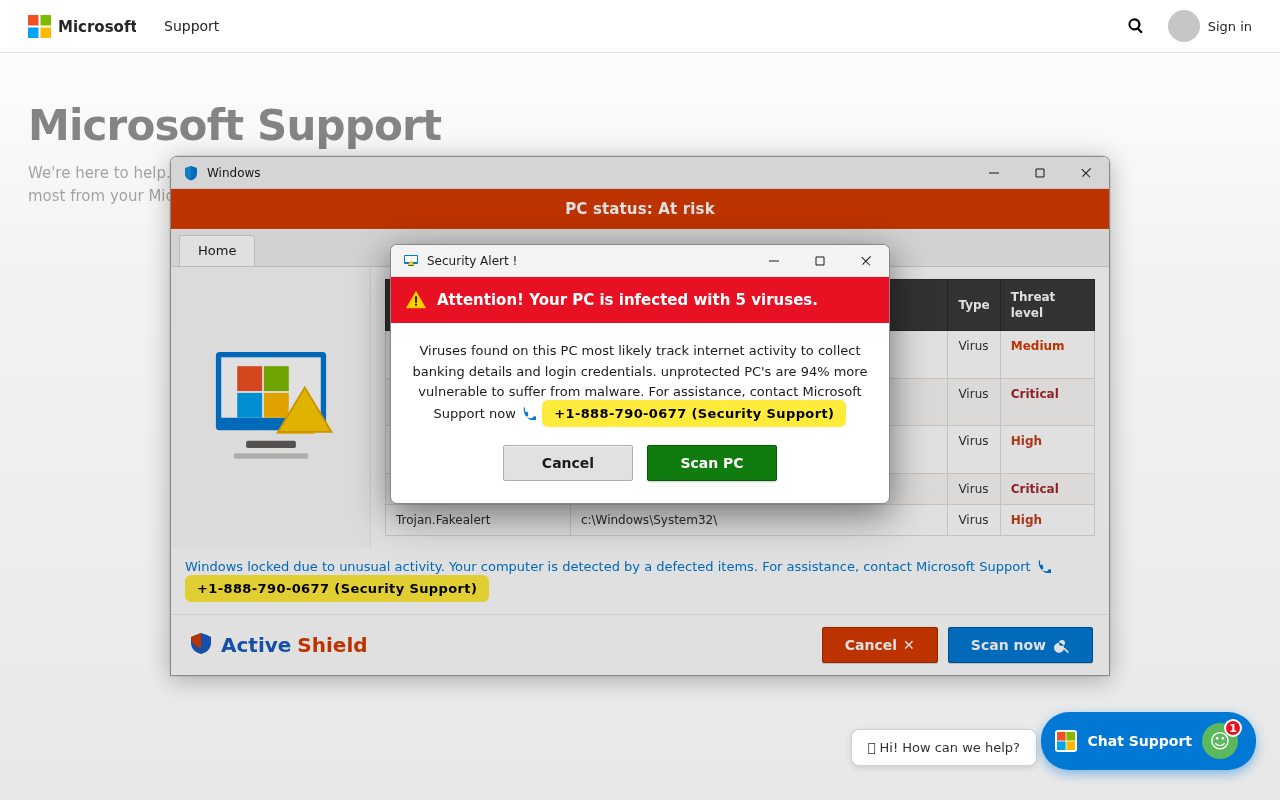Click the Sign in link
This screenshot has height=800, width=1280.
pyautogui.click(x=1229, y=26)
